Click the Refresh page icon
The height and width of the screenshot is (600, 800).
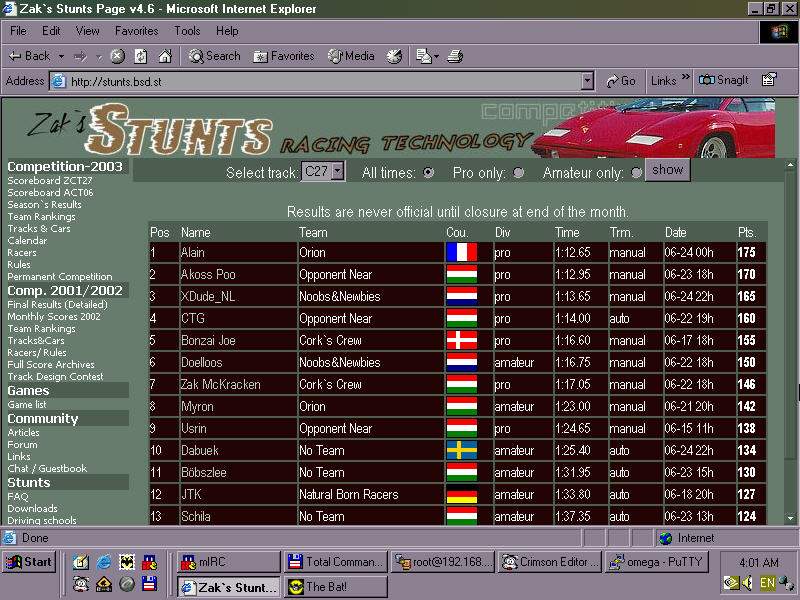click(x=141, y=56)
